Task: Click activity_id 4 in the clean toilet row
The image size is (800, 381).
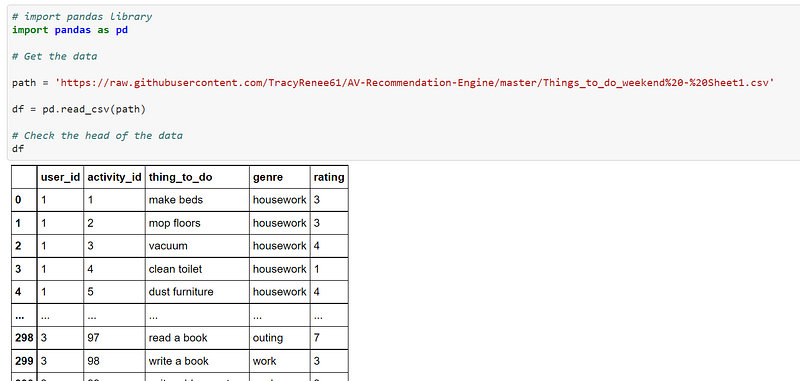Action: coord(114,269)
